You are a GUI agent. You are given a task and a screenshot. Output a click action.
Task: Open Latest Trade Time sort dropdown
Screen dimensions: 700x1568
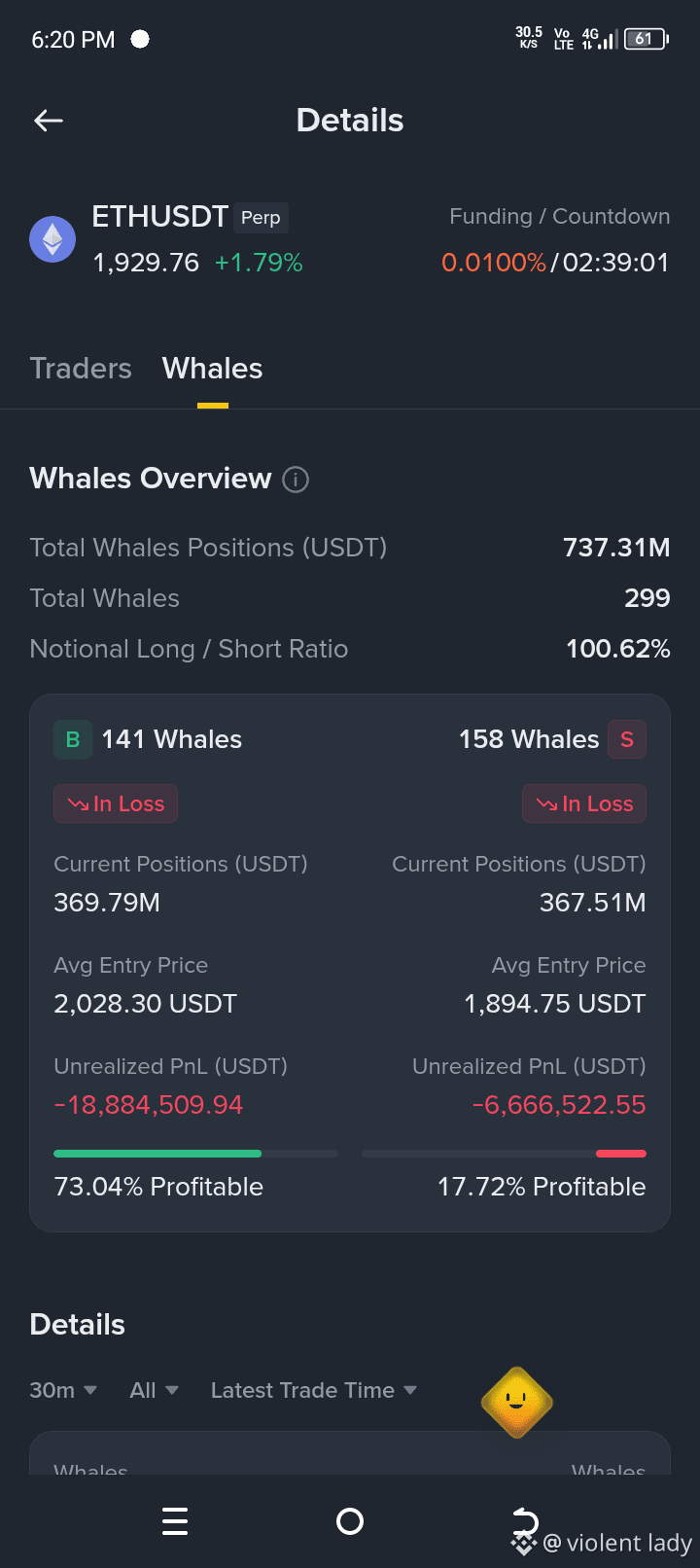[x=314, y=1390]
